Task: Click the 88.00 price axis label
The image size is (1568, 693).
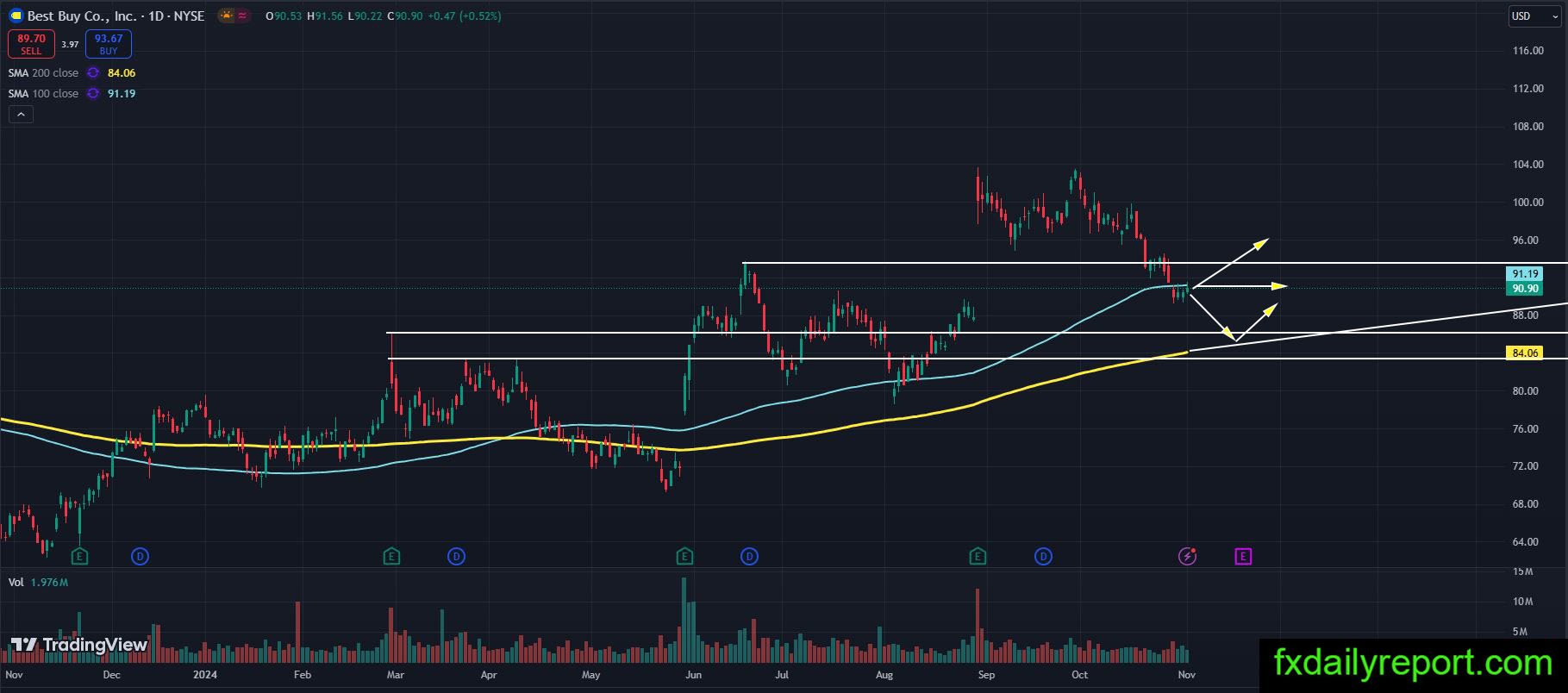Action: coord(1525,315)
